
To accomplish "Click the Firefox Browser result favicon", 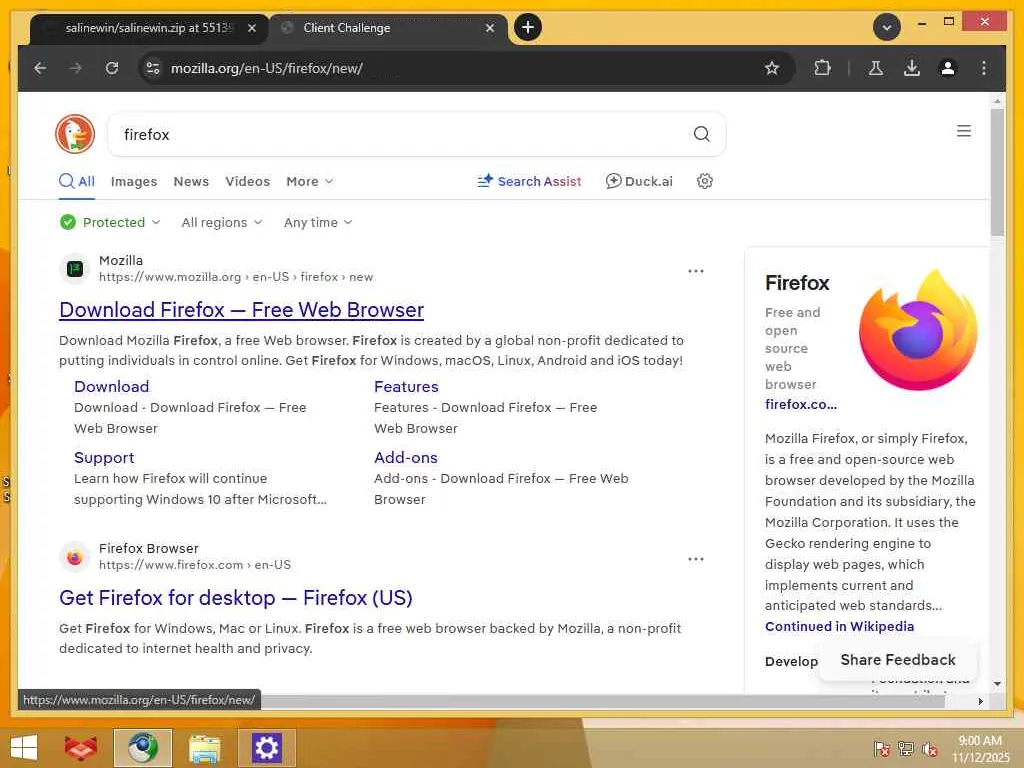I will click(75, 557).
